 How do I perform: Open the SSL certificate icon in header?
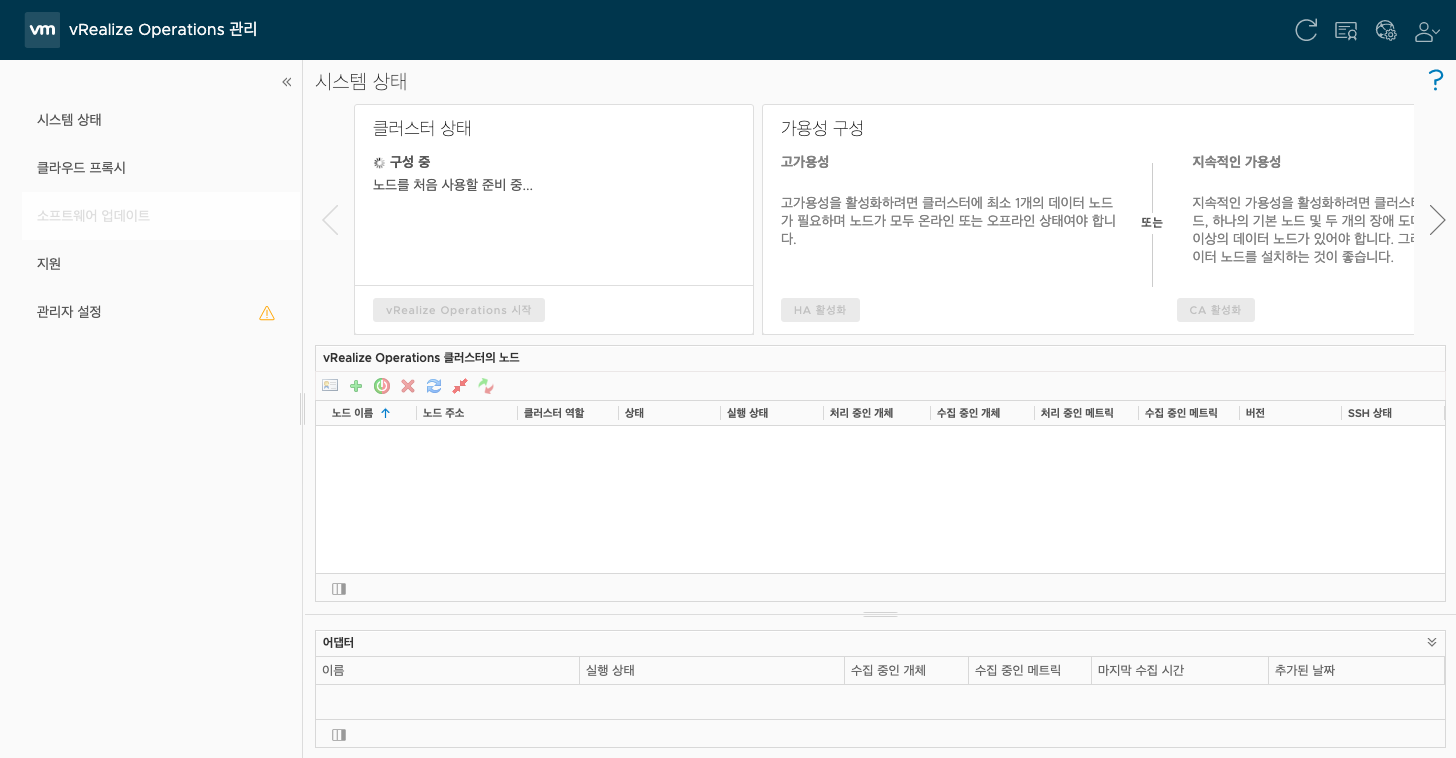pyautogui.click(x=1346, y=31)
